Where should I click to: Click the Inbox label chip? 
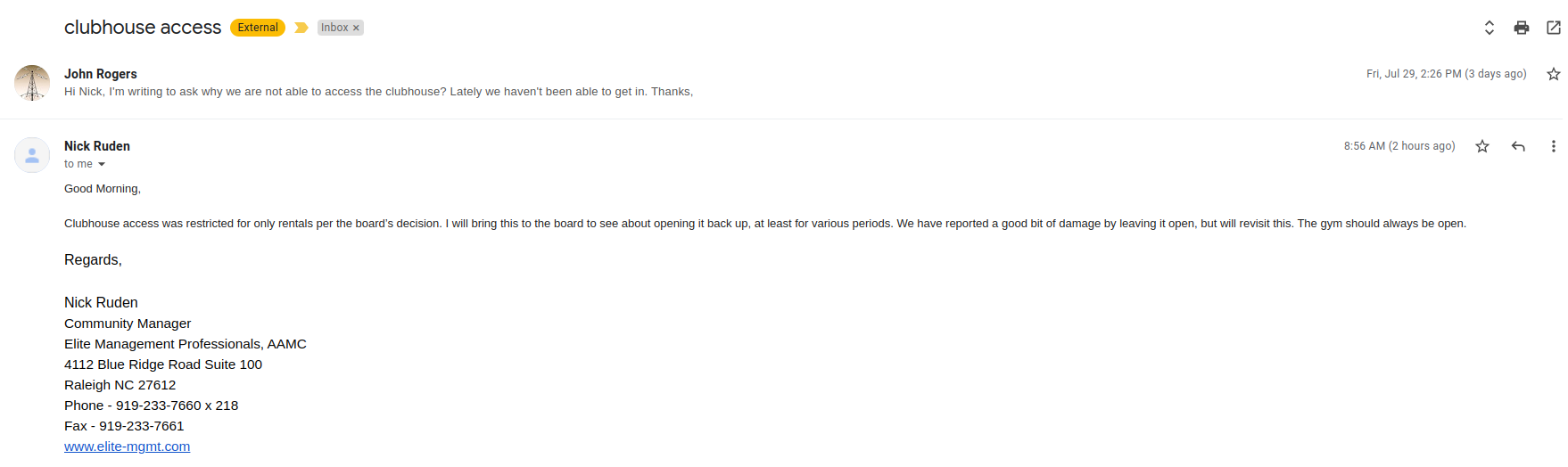coord(334,28)
